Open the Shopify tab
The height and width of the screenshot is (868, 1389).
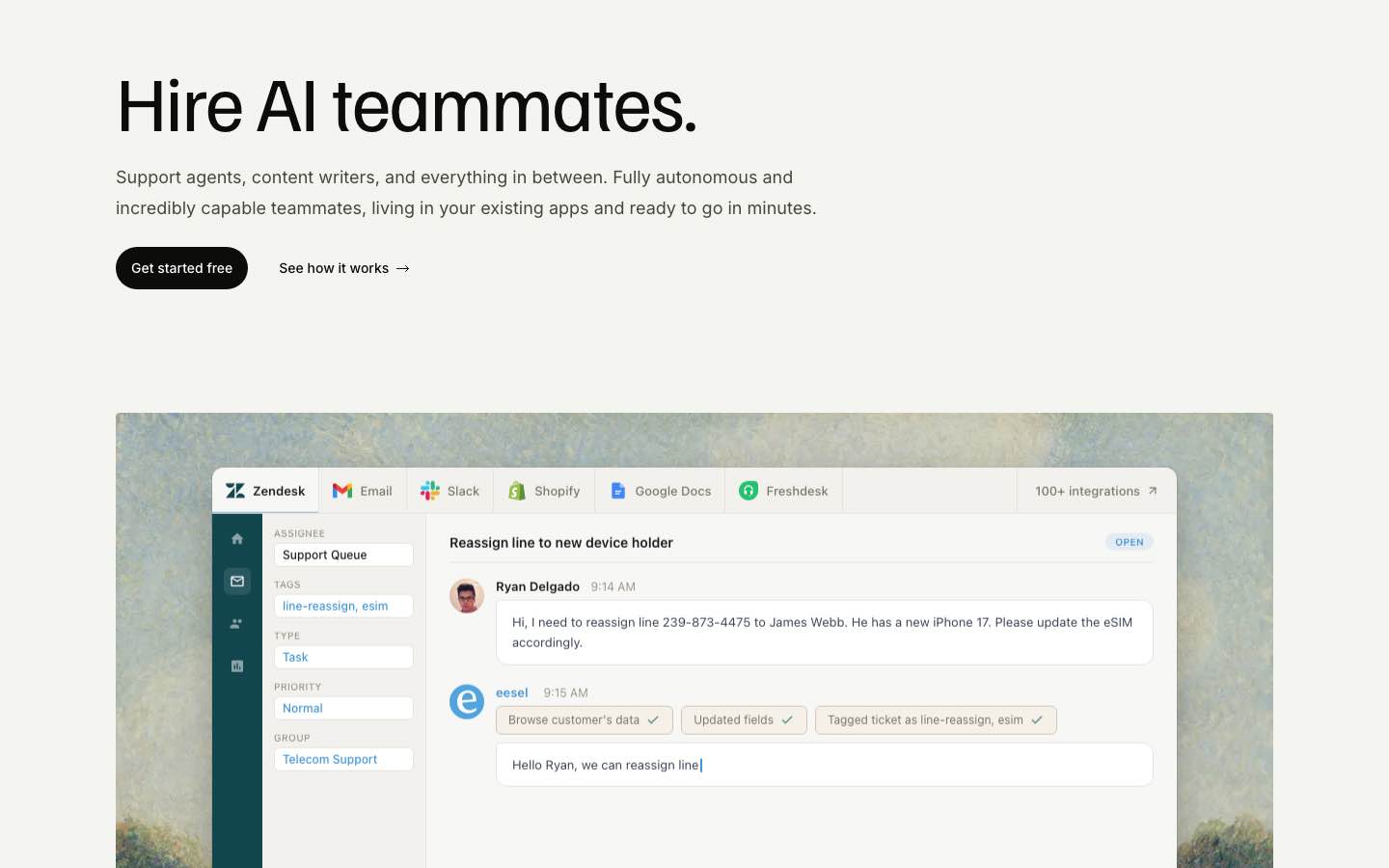pos(544,491)
